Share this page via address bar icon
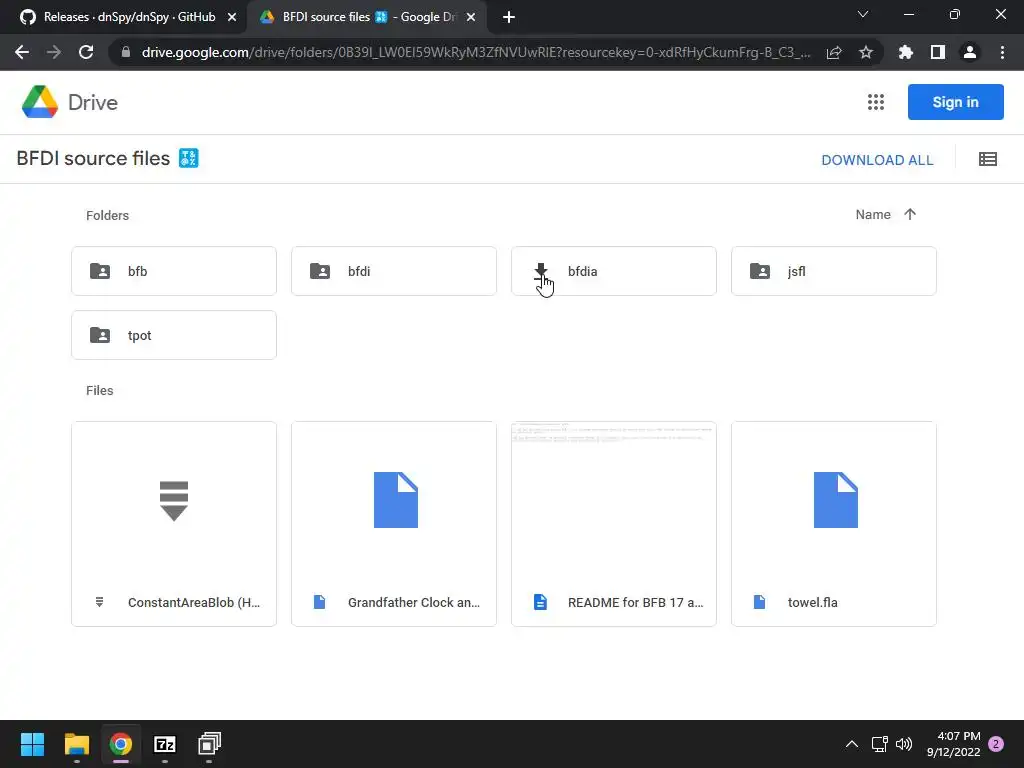This screenshot has height=768, width=1024. tap(834, 52)
